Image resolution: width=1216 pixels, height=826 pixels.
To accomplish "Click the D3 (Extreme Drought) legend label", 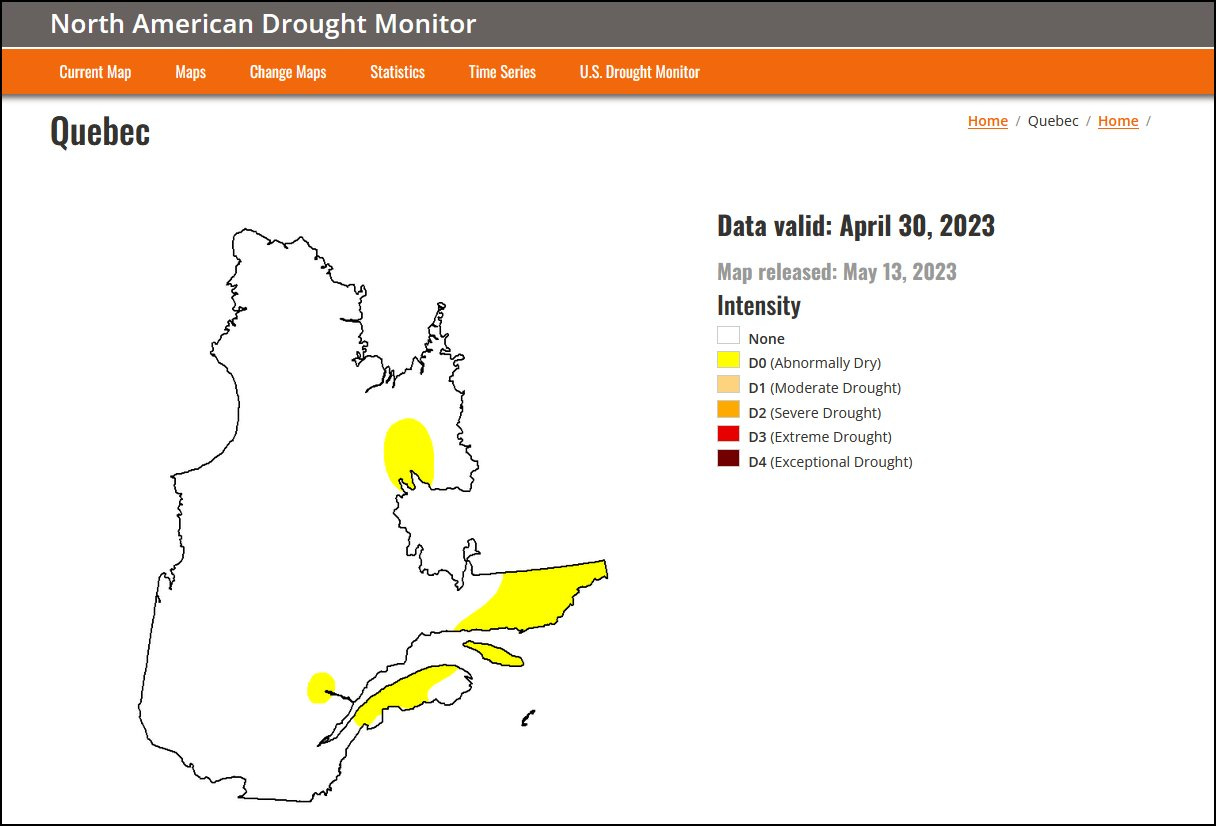I will (x=820, y=437).
